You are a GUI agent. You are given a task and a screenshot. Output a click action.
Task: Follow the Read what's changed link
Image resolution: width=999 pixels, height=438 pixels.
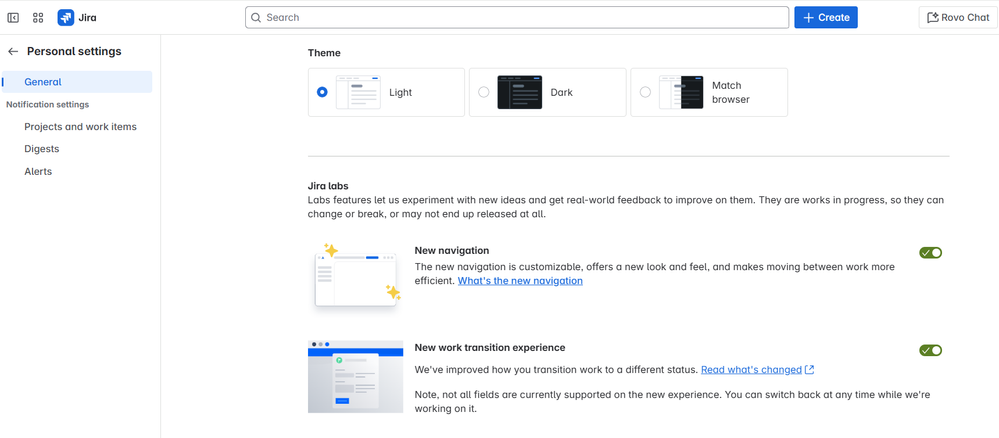point(751,370)
